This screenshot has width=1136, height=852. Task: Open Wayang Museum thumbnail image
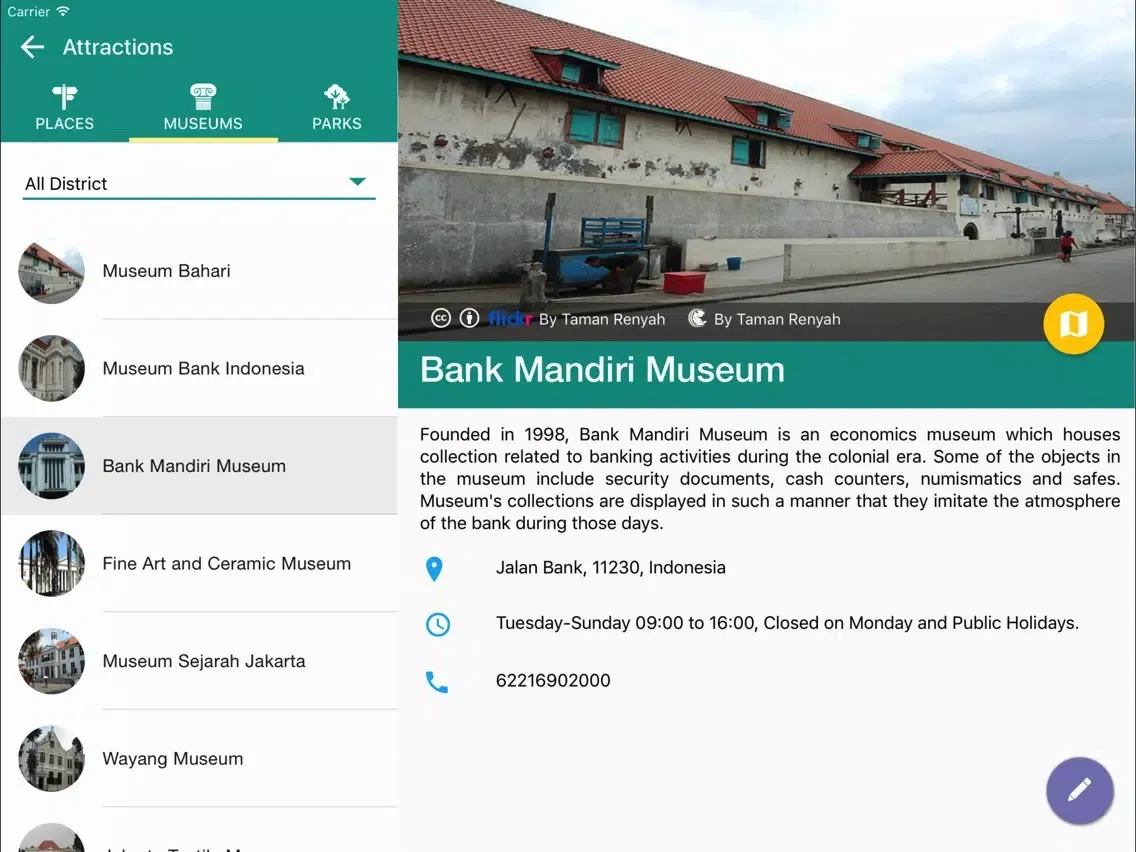click(51, 759)
